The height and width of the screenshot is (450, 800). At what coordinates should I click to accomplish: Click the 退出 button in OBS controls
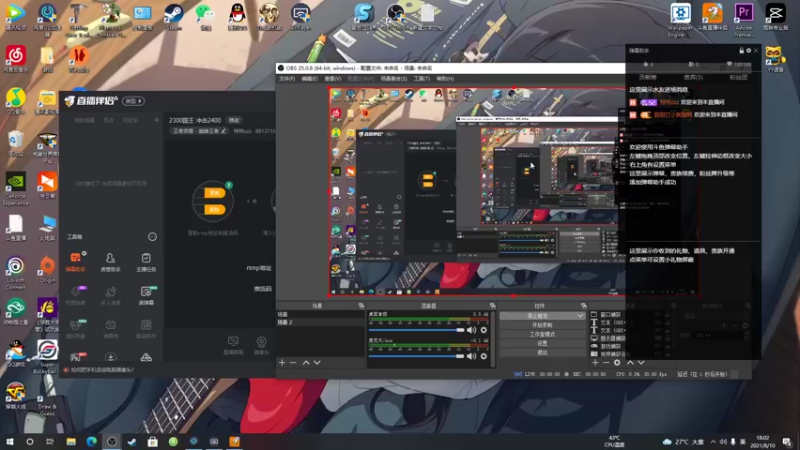pos(542,353)
